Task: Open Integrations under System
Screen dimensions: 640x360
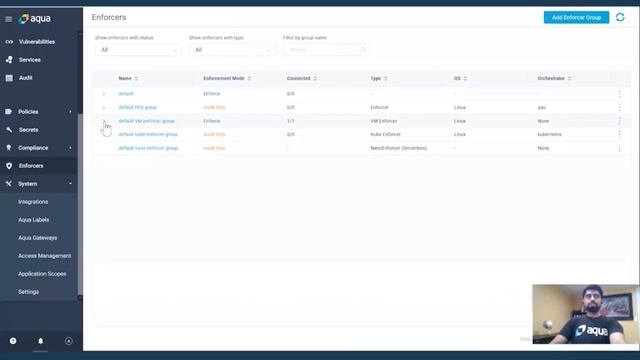Action: tap(33, 202)
